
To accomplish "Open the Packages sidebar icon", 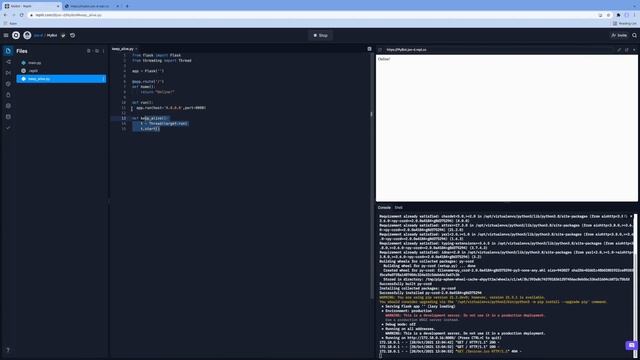I will tap(8, 84).
